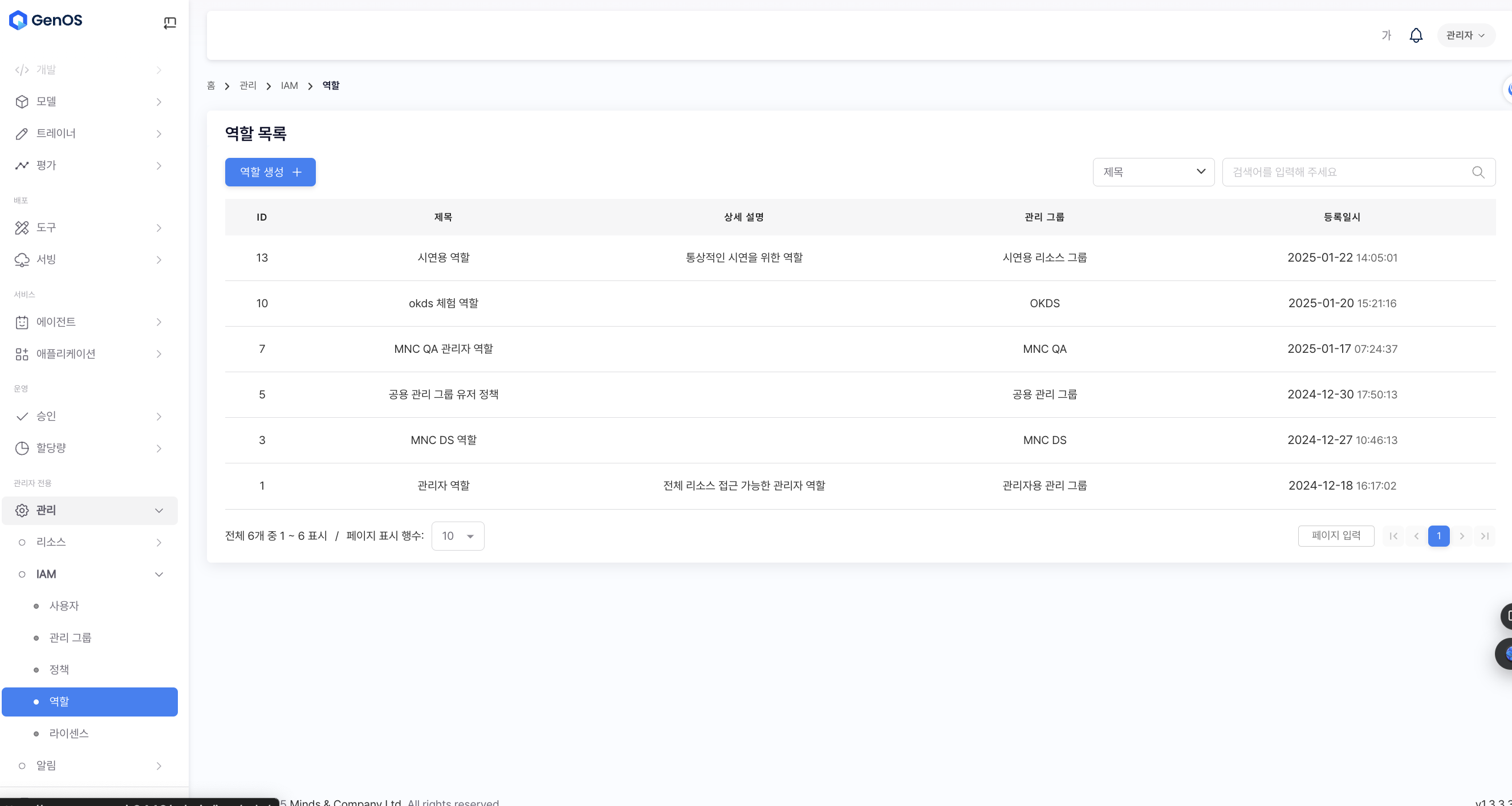The height and width of the screenshot is (806, 1512).
Task: Open the rows-per-page dropdown showing 10
Action: click(x=457, y=536)
